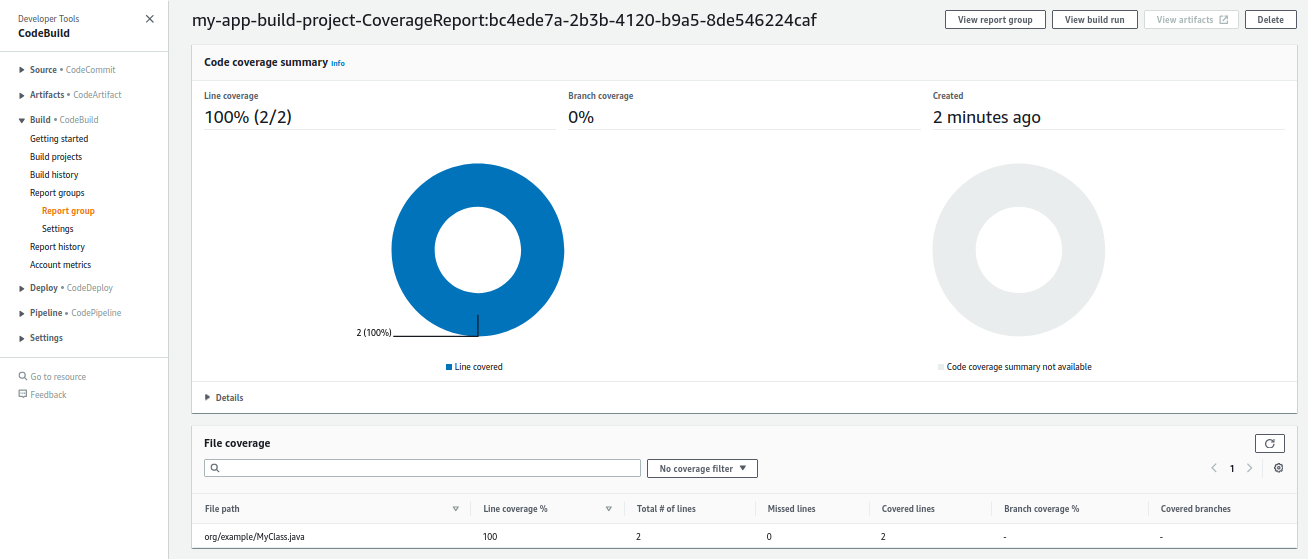The width and height of the screenshot is (1308, 559).
Task: Click the Delete button
Action: coord(1270,20)
